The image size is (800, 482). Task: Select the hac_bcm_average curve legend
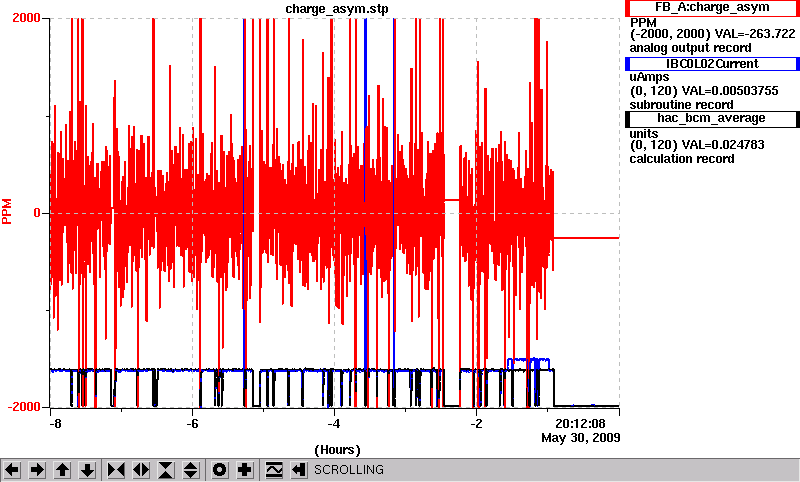712,119
